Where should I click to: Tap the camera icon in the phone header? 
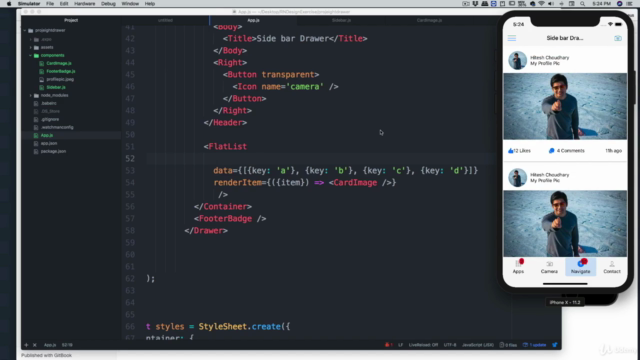pos(618,38)
